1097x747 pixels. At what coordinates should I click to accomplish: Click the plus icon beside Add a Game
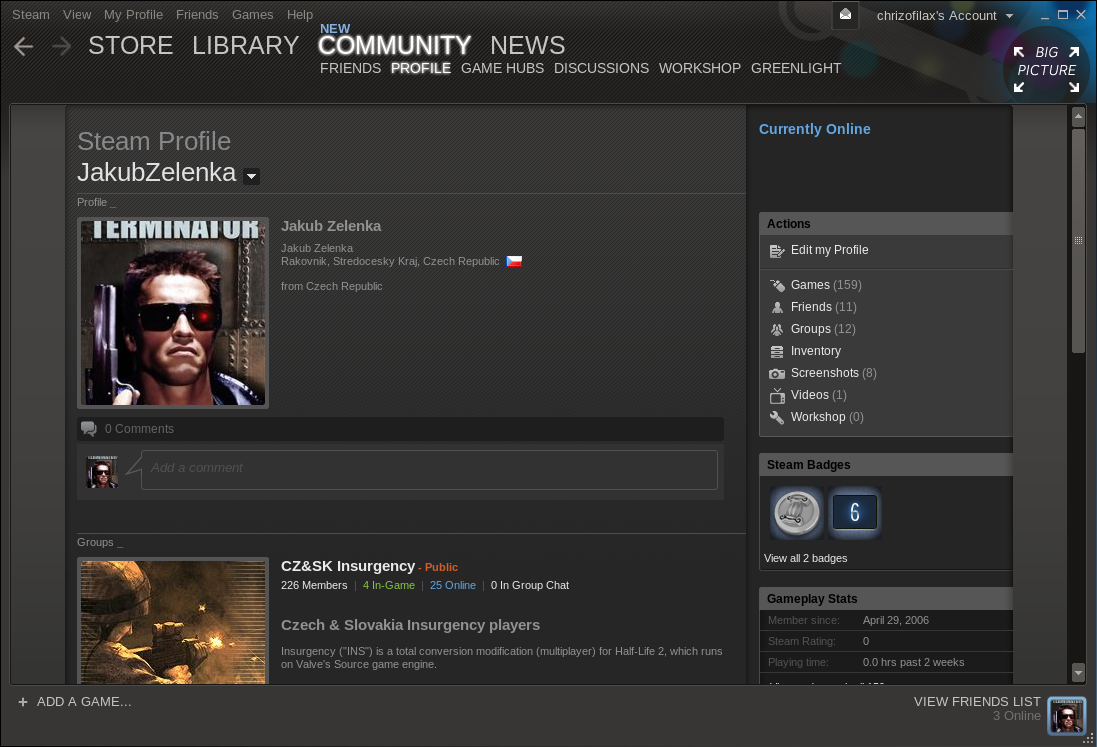pyautogui.click(x=23, y=702)
